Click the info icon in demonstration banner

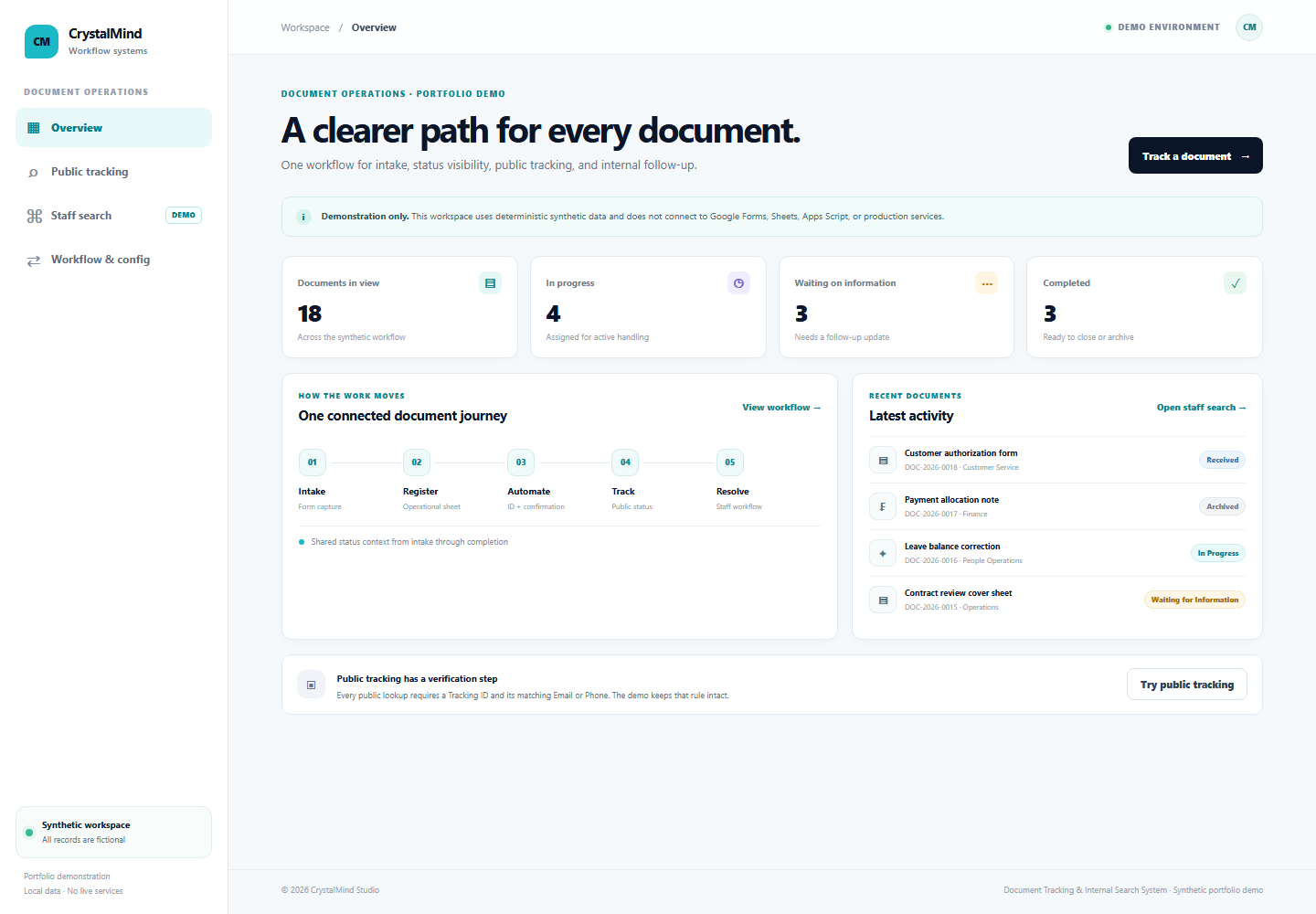point(303,217)
